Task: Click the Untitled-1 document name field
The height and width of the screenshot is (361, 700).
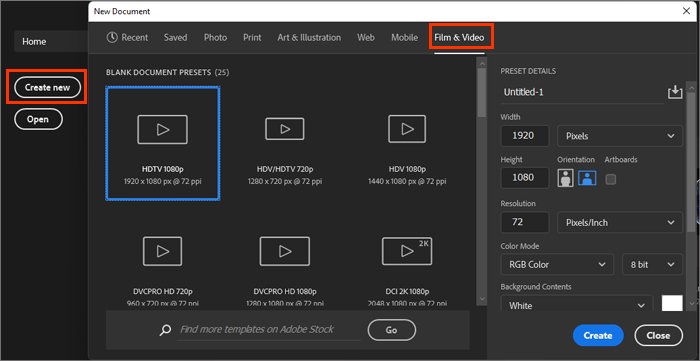Action: [x=582, y=92]
